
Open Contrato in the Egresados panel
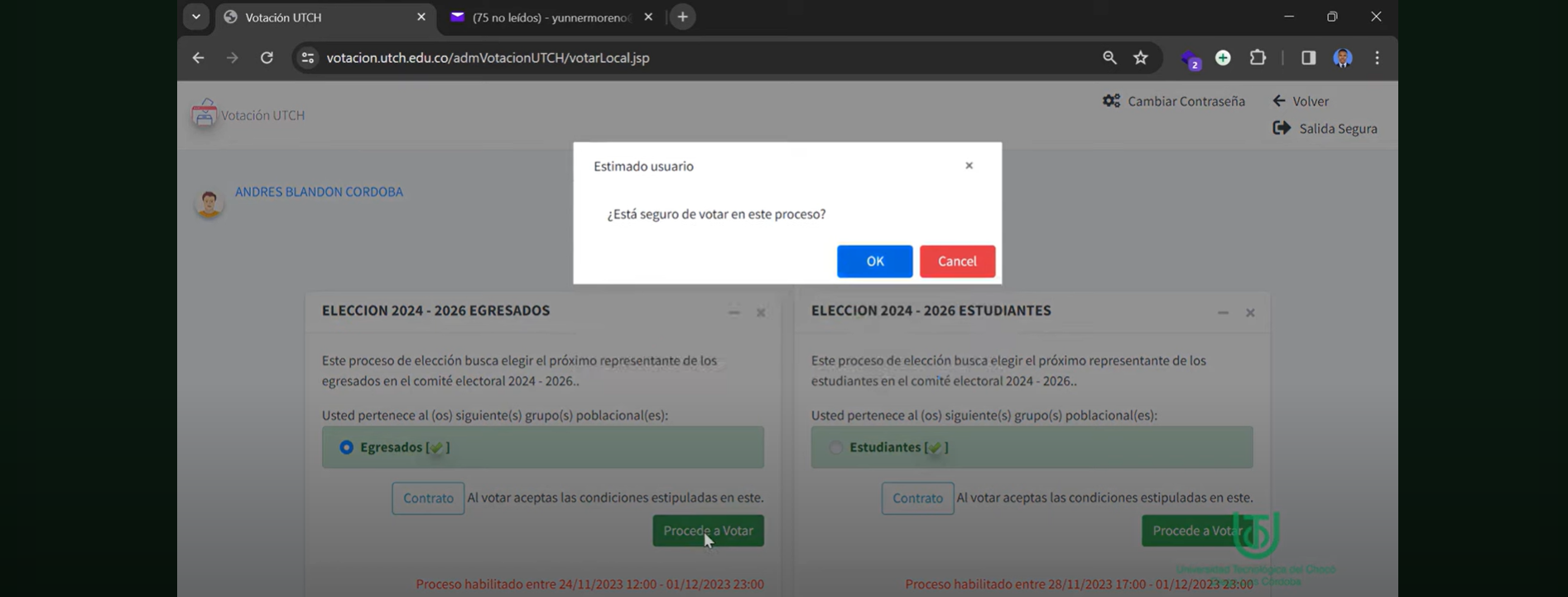(x=428, y=498)
